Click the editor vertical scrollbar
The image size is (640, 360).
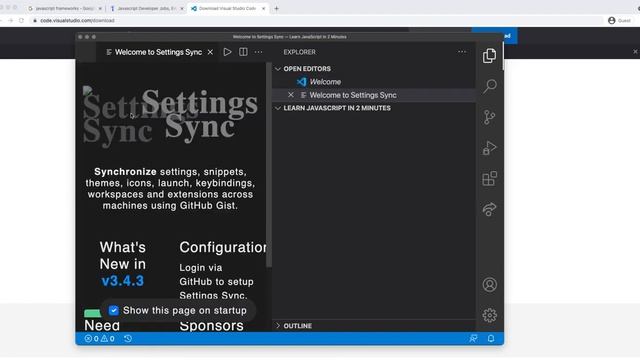click(x=269, y=165)
